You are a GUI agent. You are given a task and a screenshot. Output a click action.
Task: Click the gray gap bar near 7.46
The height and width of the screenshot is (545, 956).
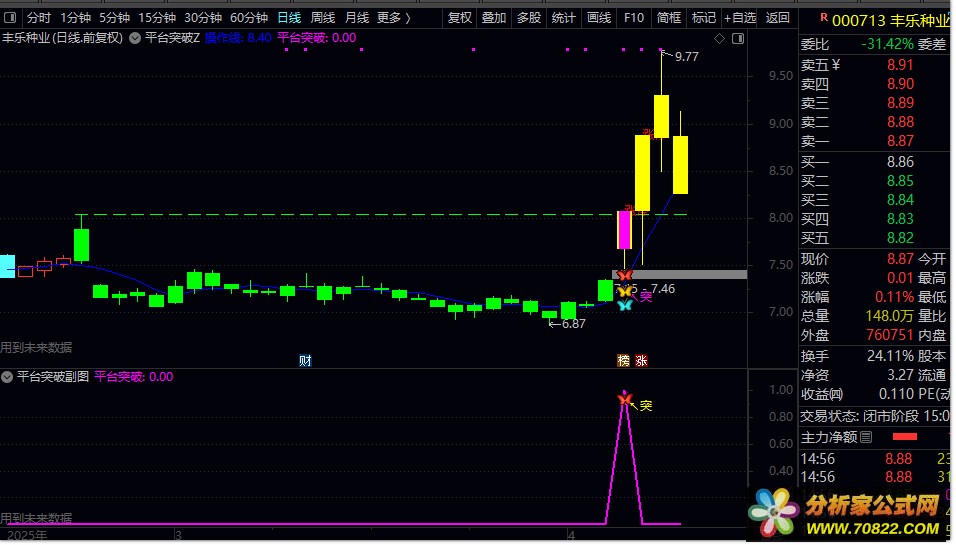point(679,275)
